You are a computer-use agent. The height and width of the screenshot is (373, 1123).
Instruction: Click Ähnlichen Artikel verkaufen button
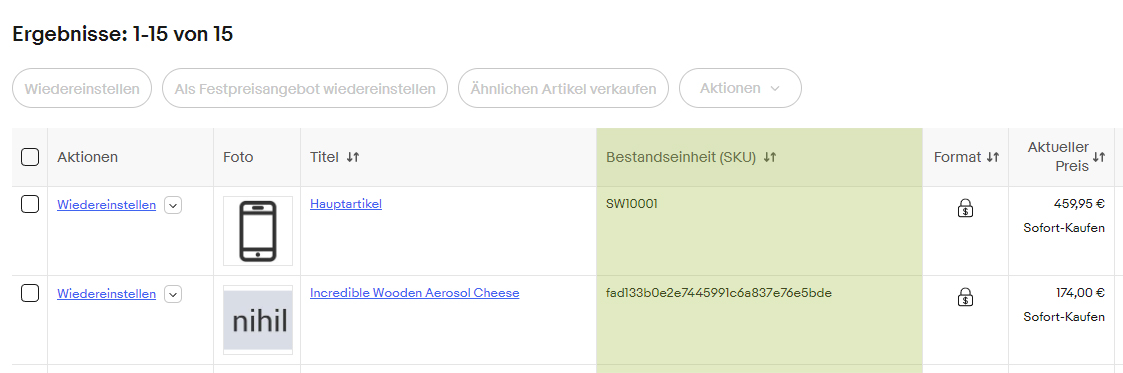564,88
